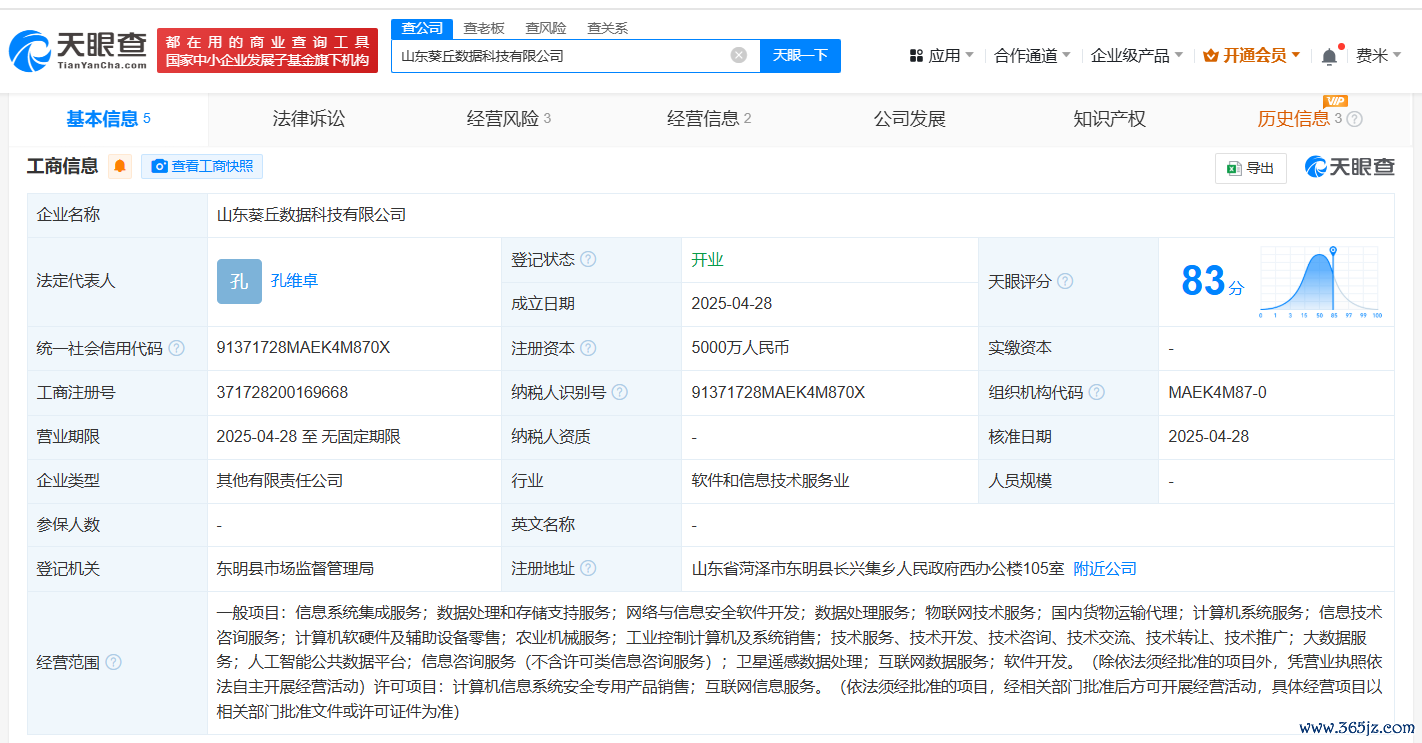1422x743 pixels.
Task: Click help icon beside 组织机构代码
Action: (1097, 392)
